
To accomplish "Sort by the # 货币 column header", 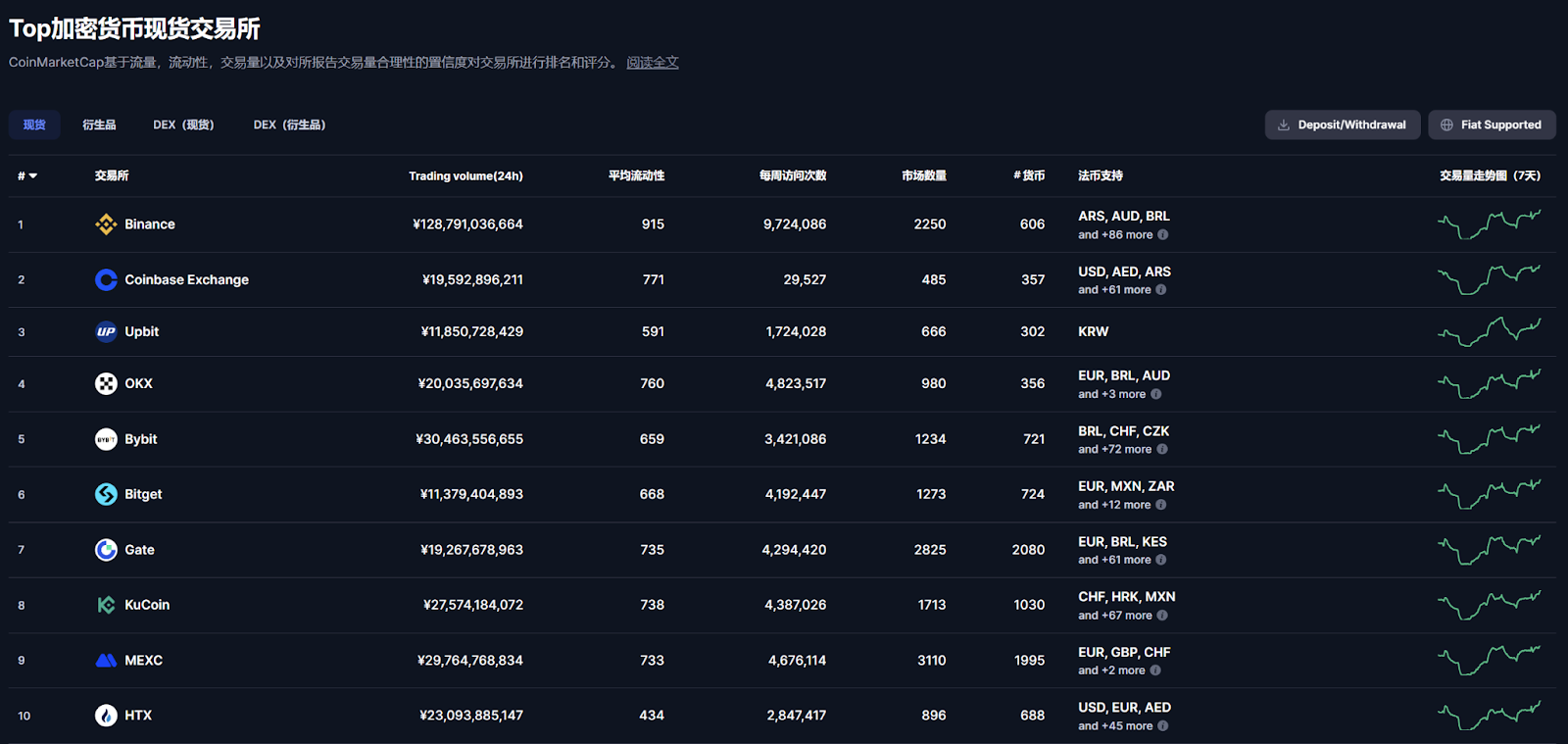I will (1029, 176).
